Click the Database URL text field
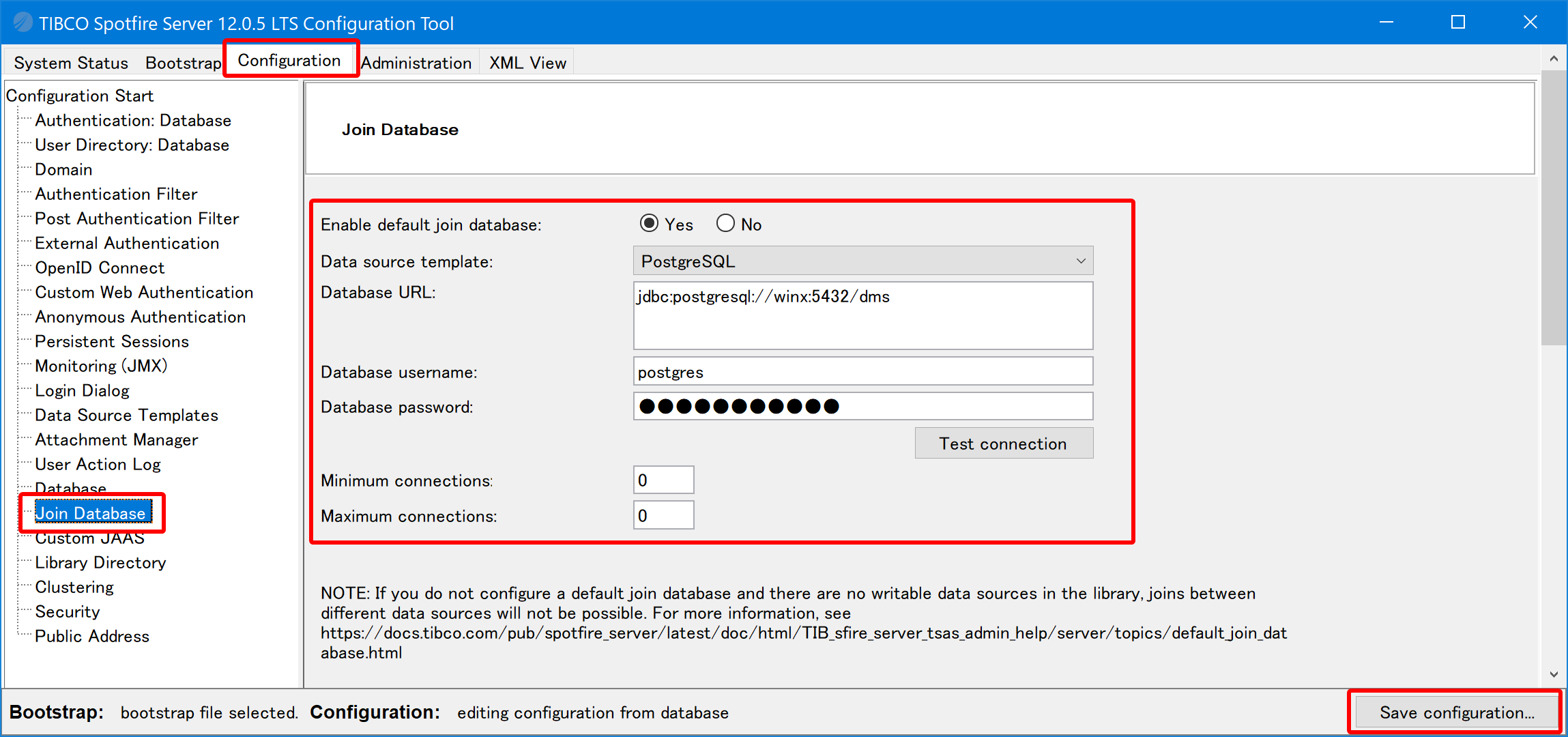Screen dimensions: 1568x737 pyautogui.click(x=863, y=315)
